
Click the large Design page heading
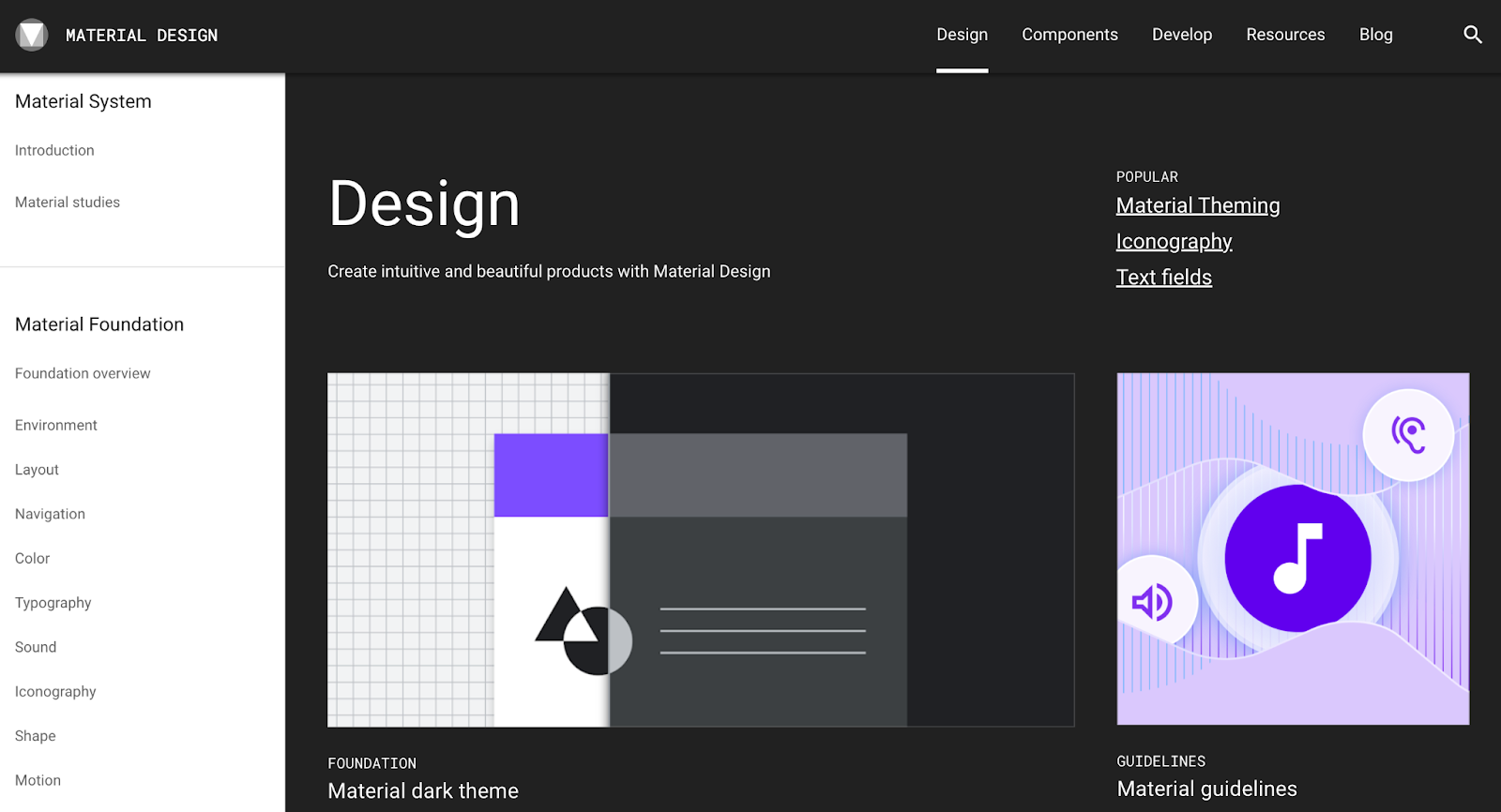424,204
